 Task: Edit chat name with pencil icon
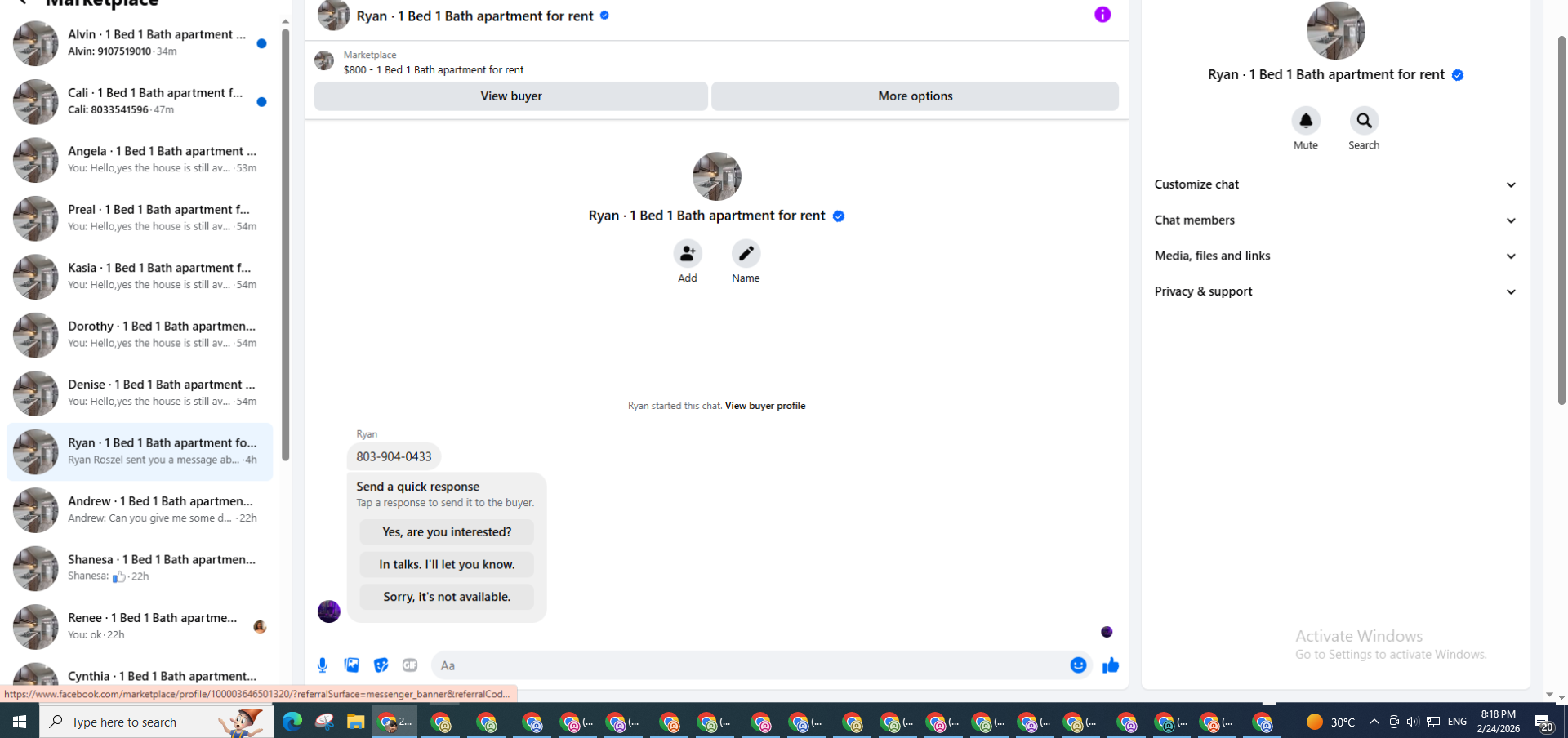pos(746,254)
